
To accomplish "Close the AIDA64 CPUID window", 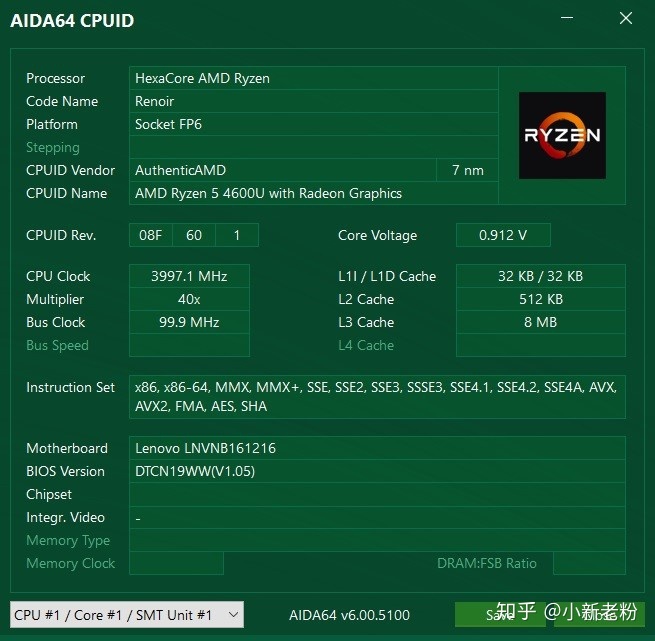I will tap(626, 18).
